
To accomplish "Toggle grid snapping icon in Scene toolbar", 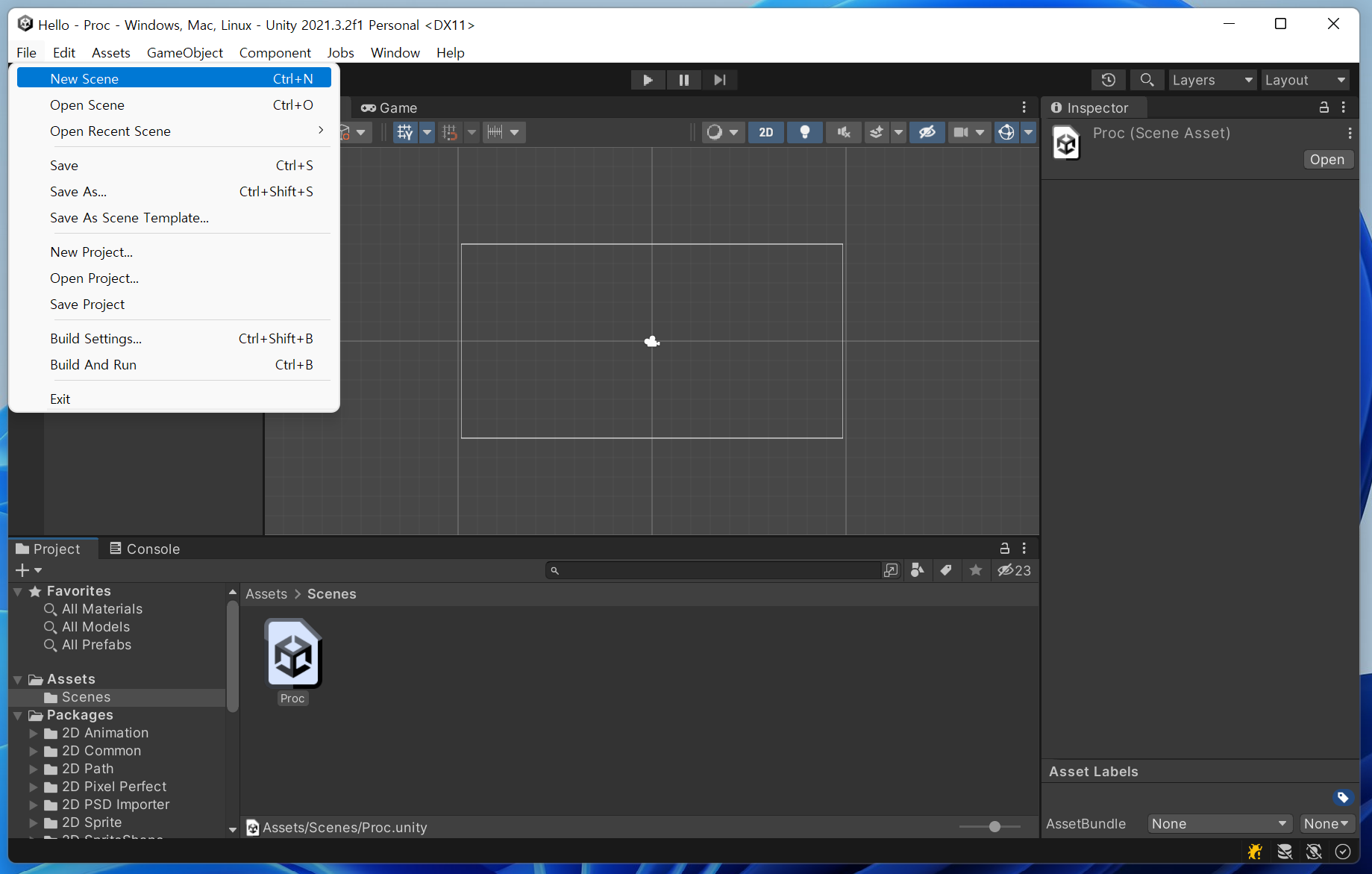I will 405,132.
